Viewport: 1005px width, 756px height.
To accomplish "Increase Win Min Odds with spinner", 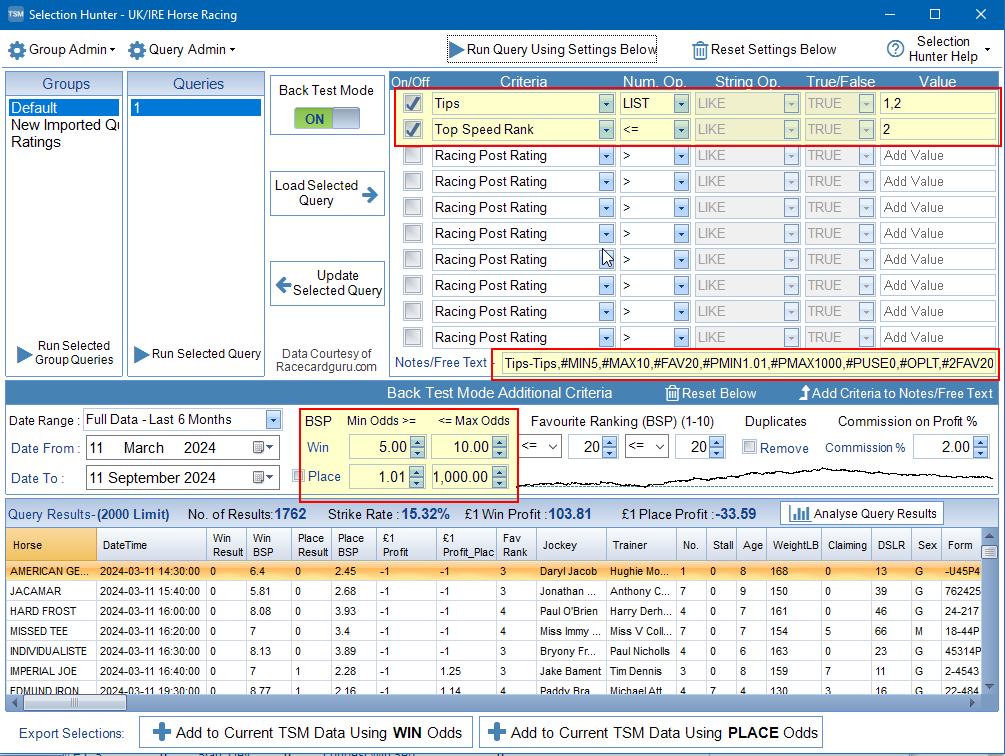I will pyautogui.click(x=417, y=442).
